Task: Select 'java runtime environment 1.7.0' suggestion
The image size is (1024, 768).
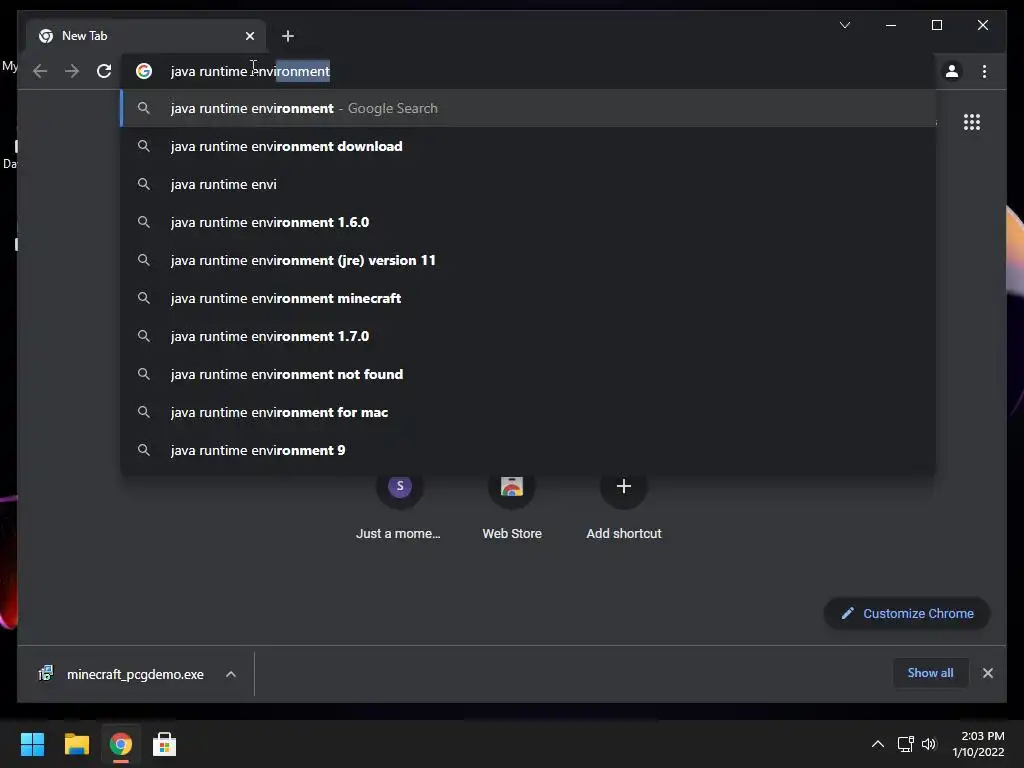Action: [x=528, y=336]
